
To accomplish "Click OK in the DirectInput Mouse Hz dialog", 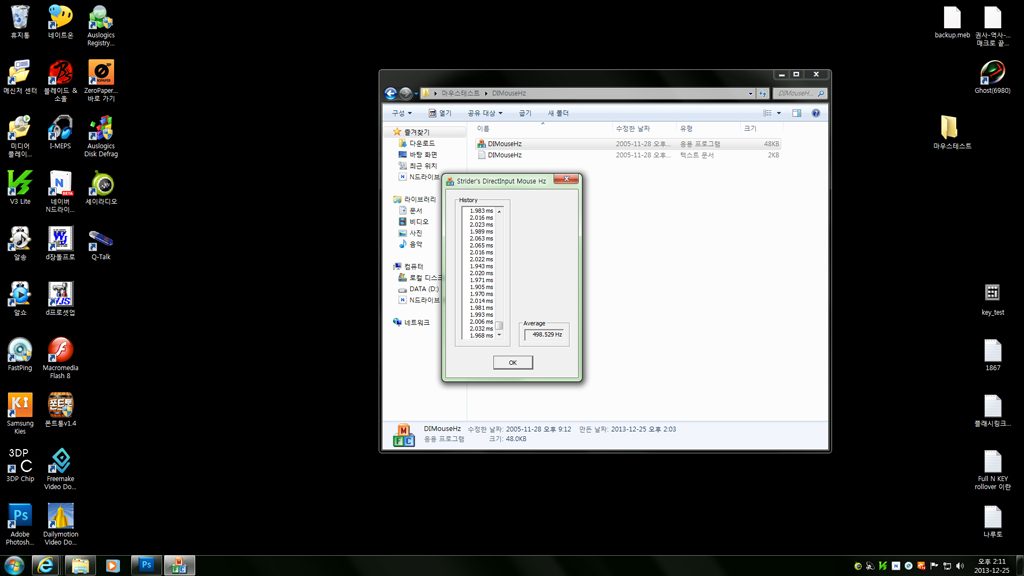I will pyautogui.click(x=513, y=362).
